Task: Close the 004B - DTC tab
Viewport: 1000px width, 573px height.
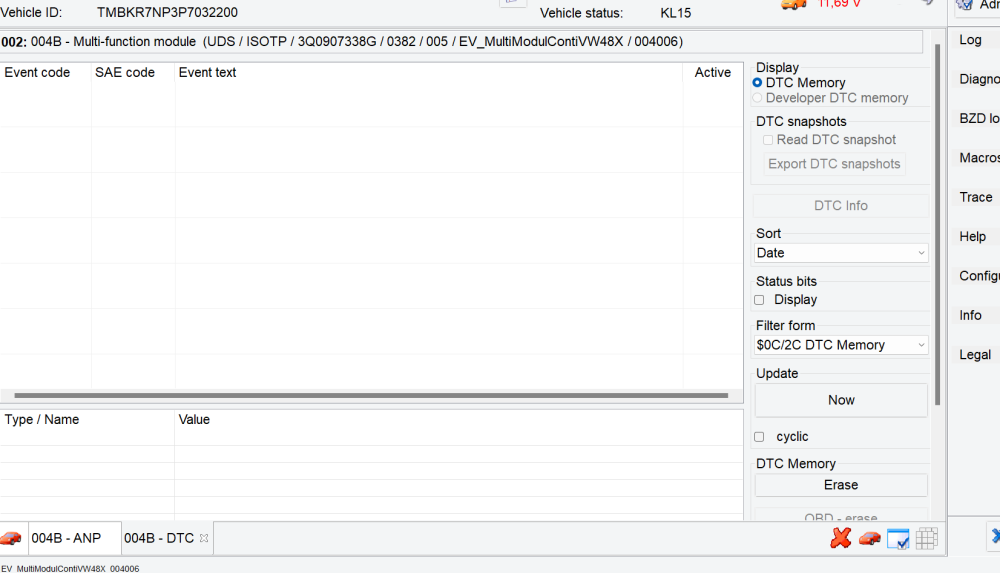Action: coord(204,538)
